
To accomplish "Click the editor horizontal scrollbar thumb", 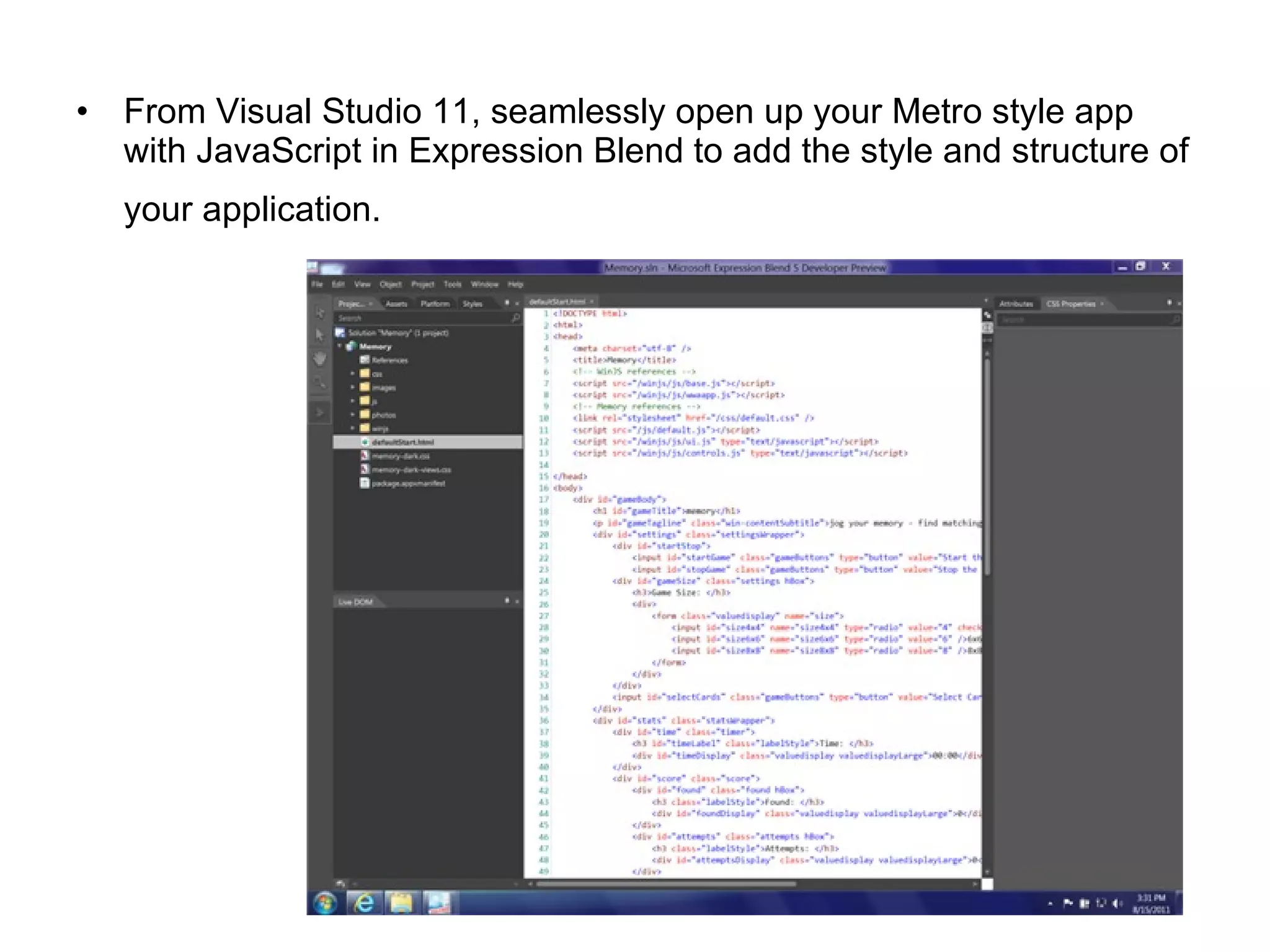I will click(666, 884).
